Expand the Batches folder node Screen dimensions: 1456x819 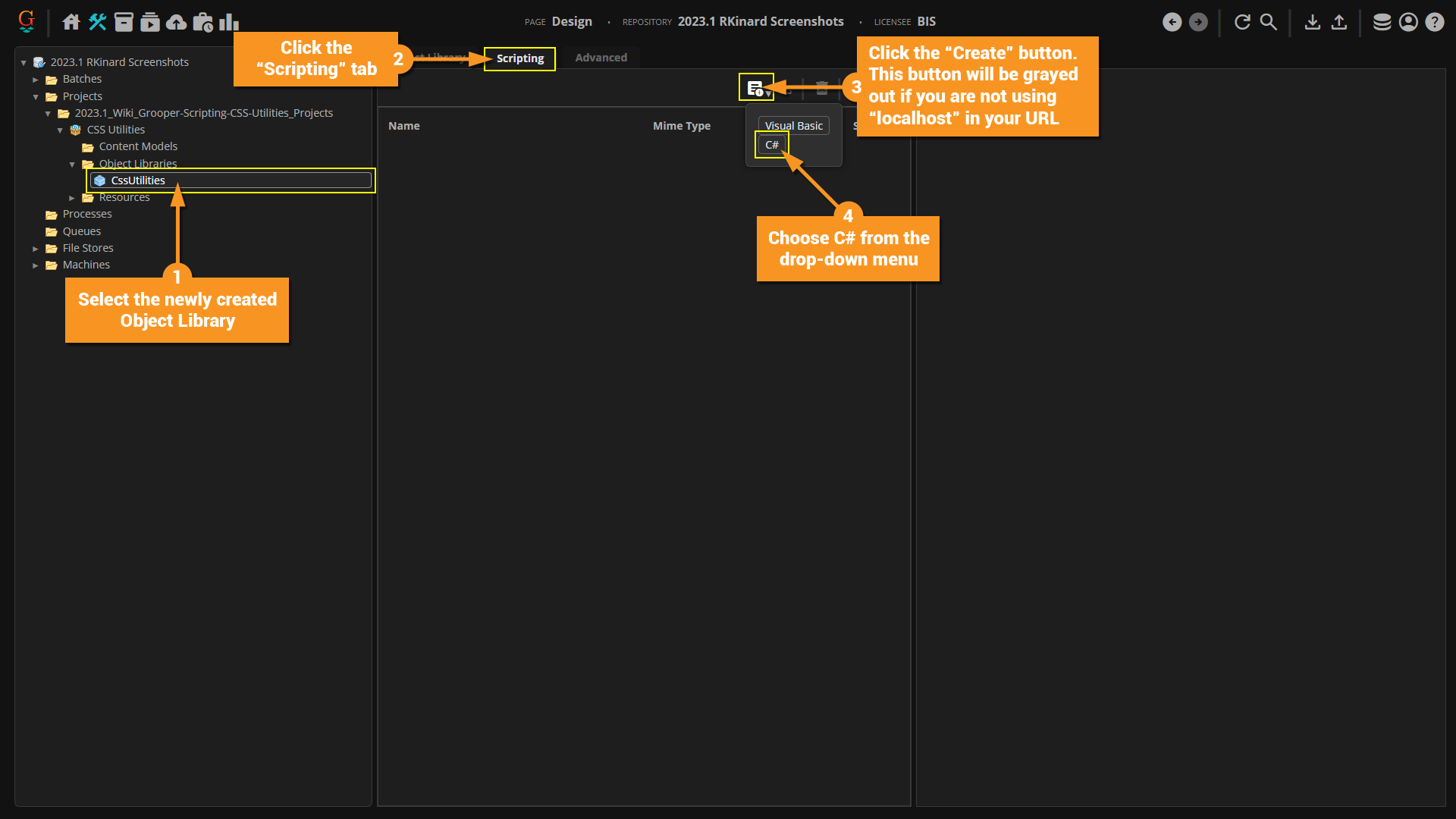click(x=36, y=80)
